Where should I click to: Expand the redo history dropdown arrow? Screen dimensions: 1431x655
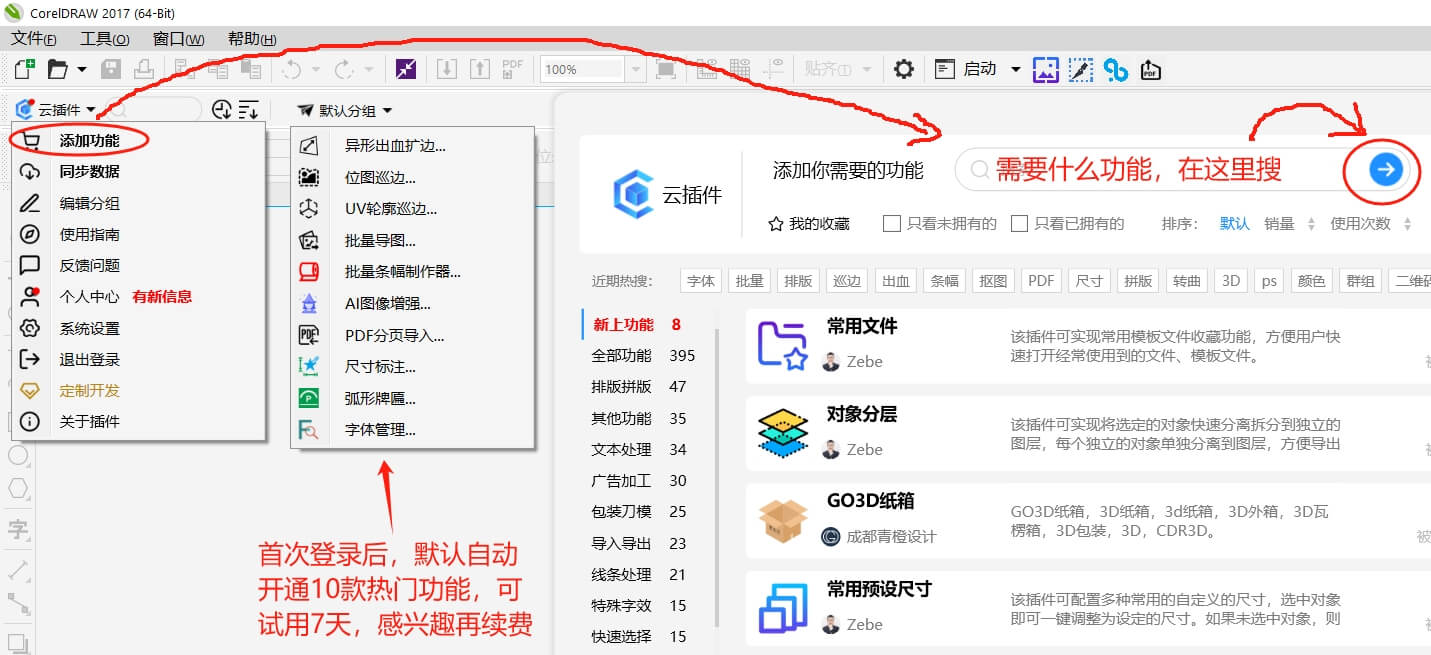coord(369,69)
